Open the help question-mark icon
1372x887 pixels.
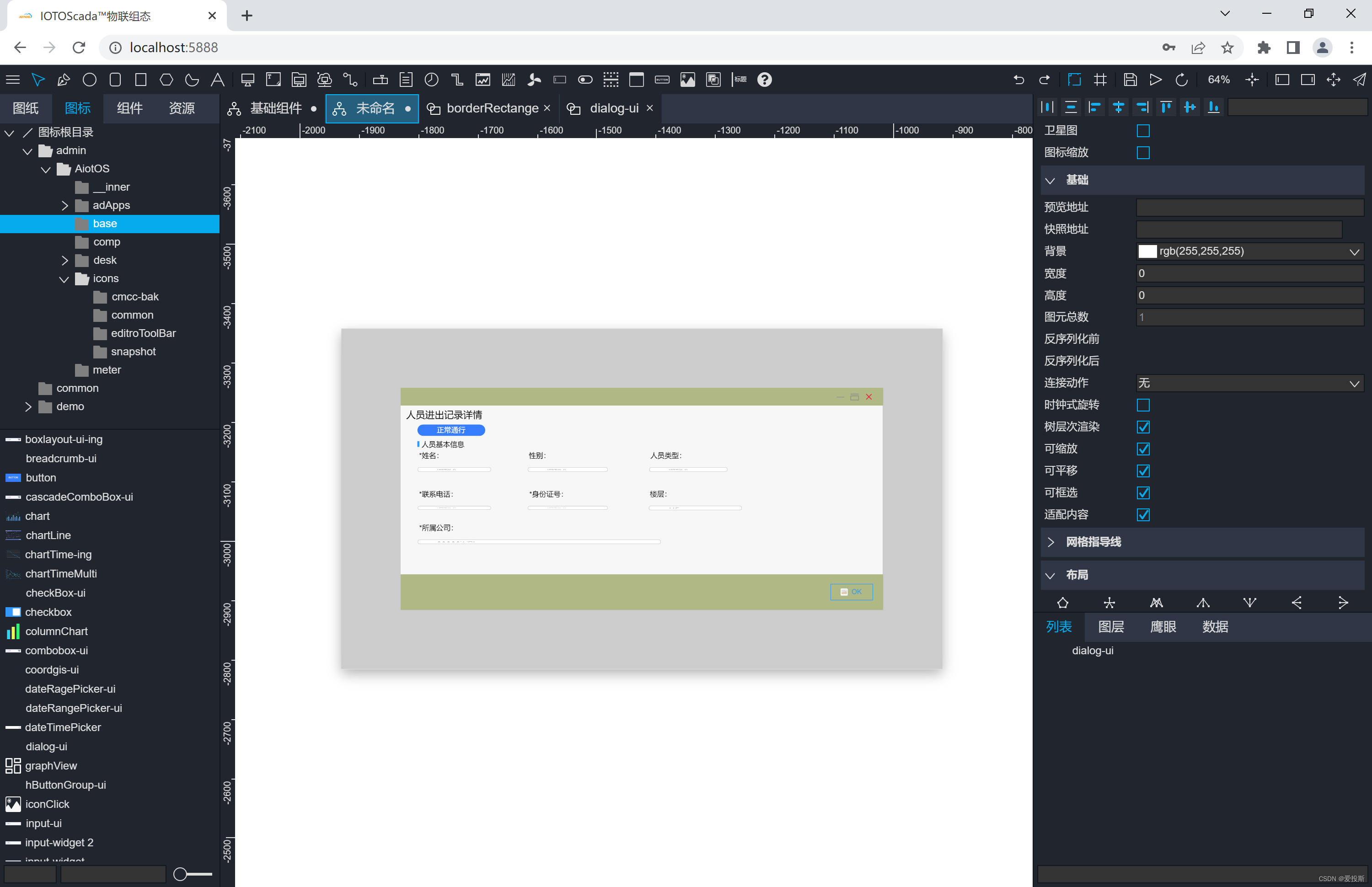(764, 80)
